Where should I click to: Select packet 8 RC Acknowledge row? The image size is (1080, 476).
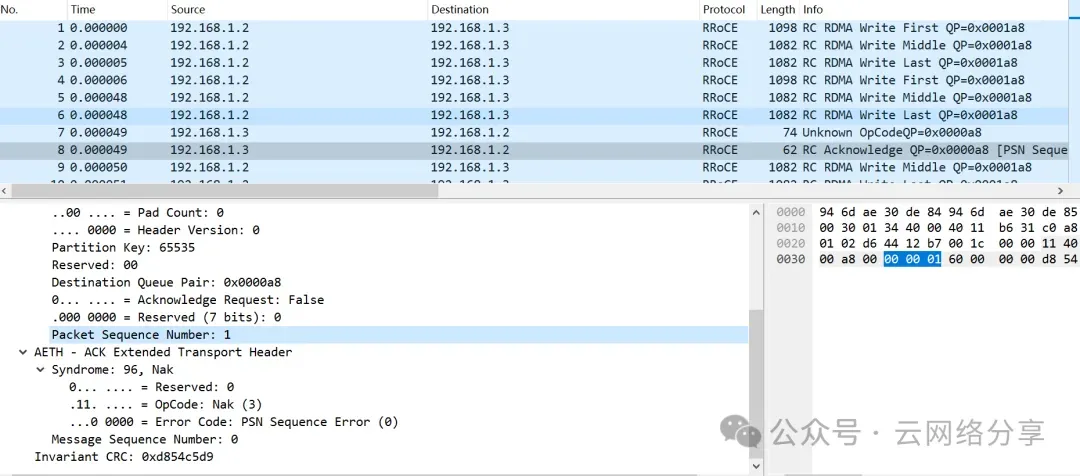pyautogui.click(x=400, y=150)
